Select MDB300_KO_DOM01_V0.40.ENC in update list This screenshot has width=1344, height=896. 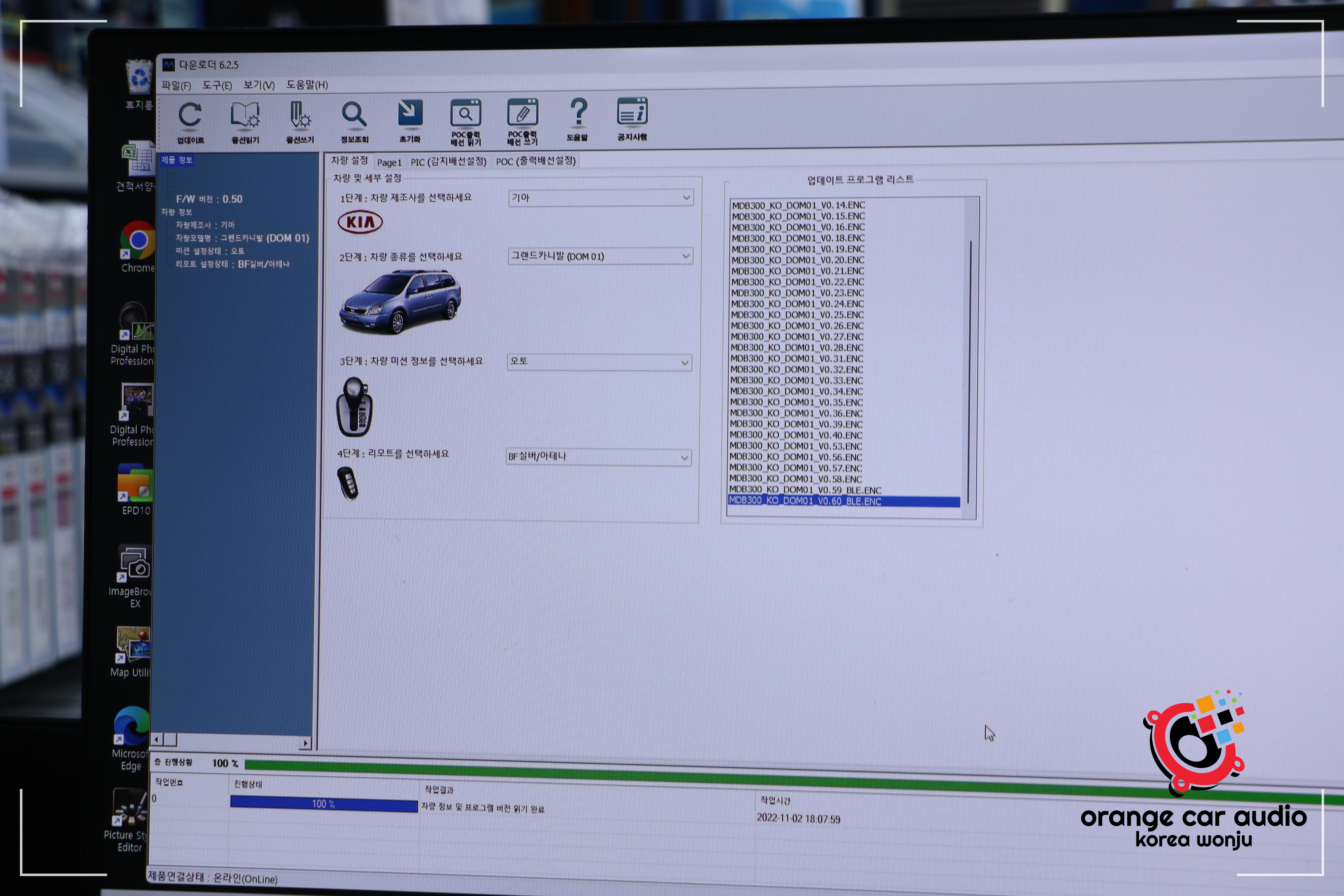796,435
